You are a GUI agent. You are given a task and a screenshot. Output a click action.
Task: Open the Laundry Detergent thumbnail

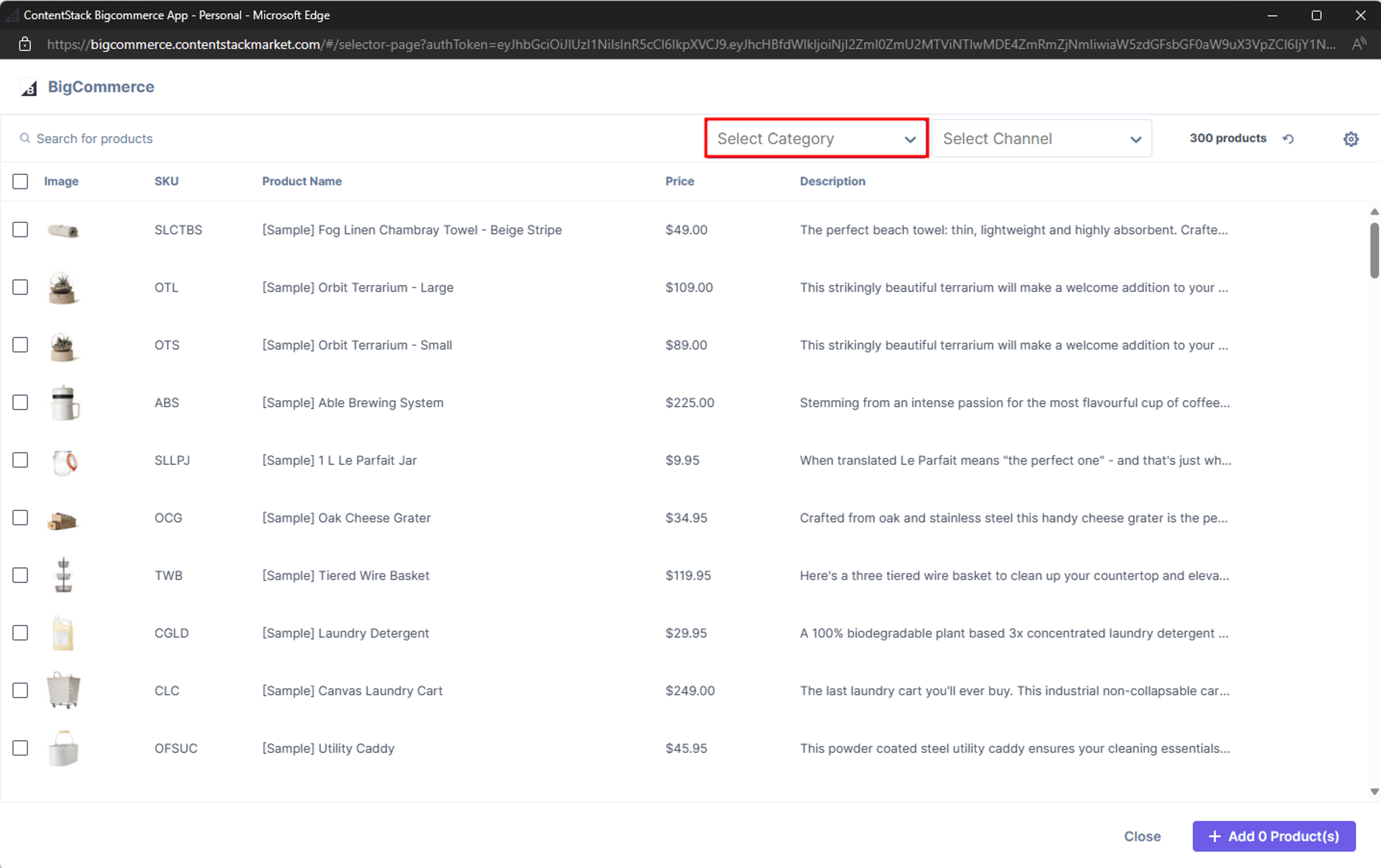click(63, 633)
